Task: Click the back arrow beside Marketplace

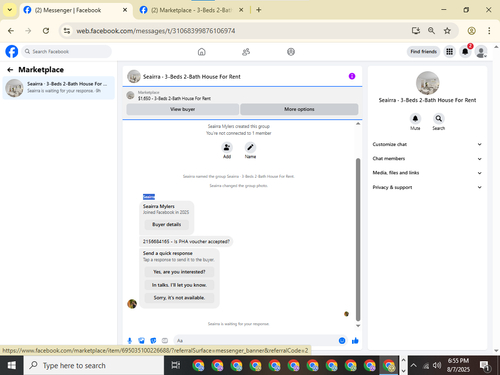Action: pyautogui.click(x=10, y=70)
